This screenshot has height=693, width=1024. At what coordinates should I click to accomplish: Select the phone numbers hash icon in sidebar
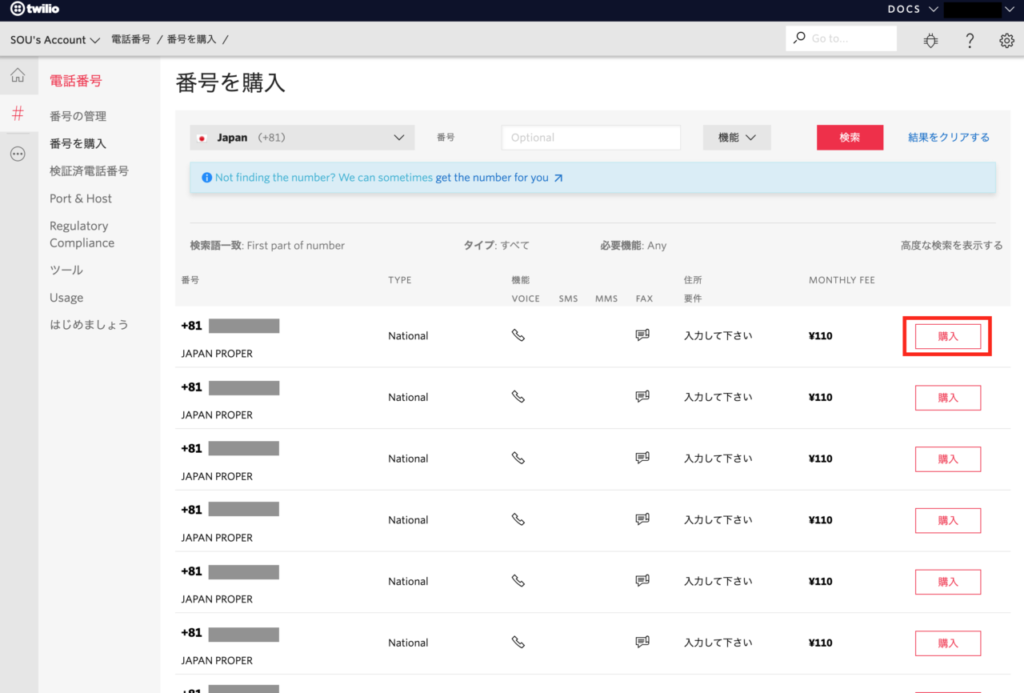[18, 113]
